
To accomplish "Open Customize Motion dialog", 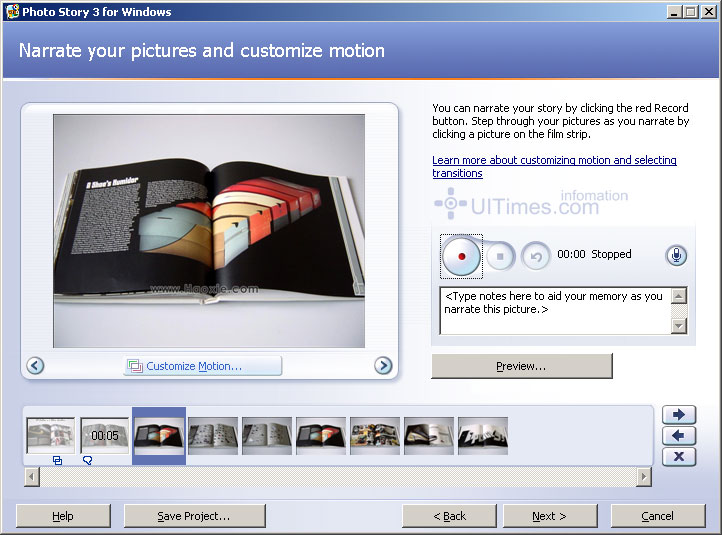I will point(203,366).
